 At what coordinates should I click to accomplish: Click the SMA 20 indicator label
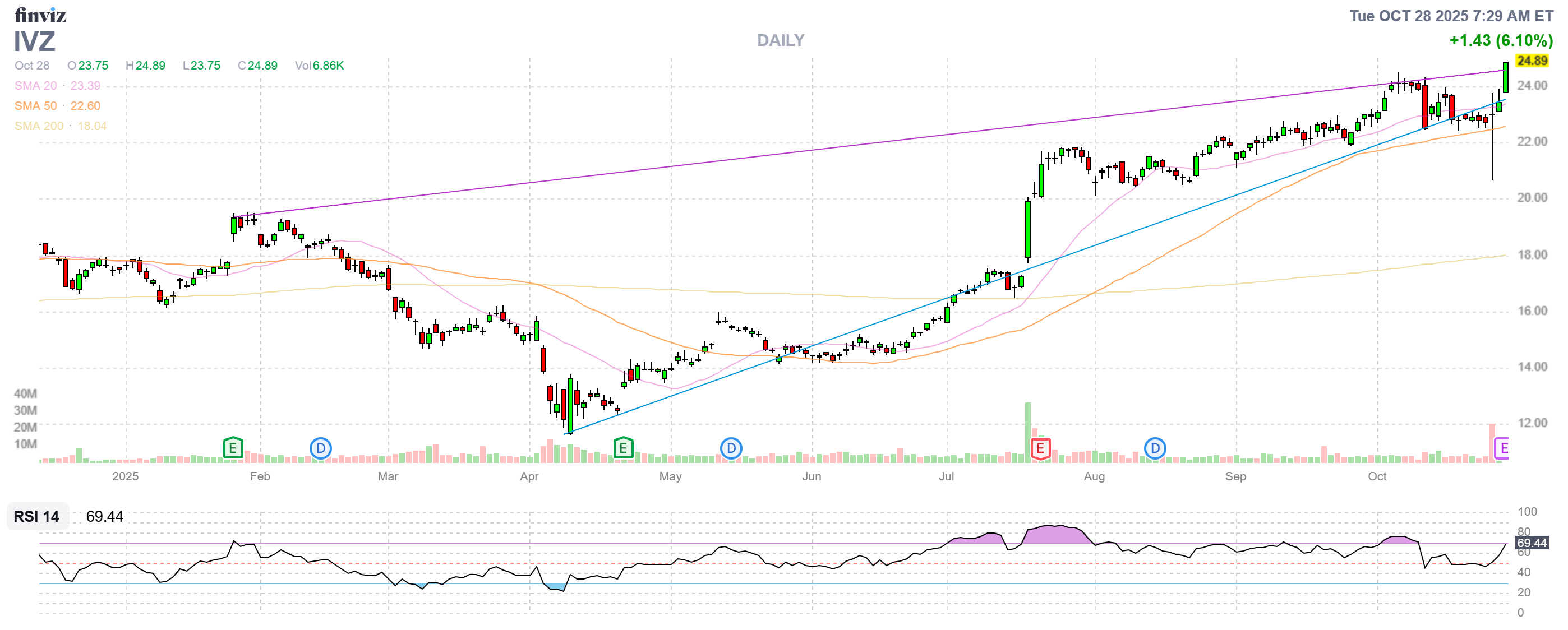click(35, 86)
